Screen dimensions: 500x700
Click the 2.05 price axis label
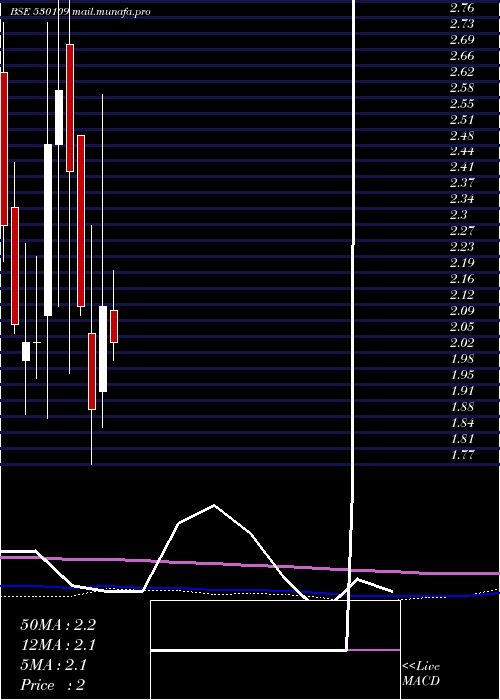462,327
